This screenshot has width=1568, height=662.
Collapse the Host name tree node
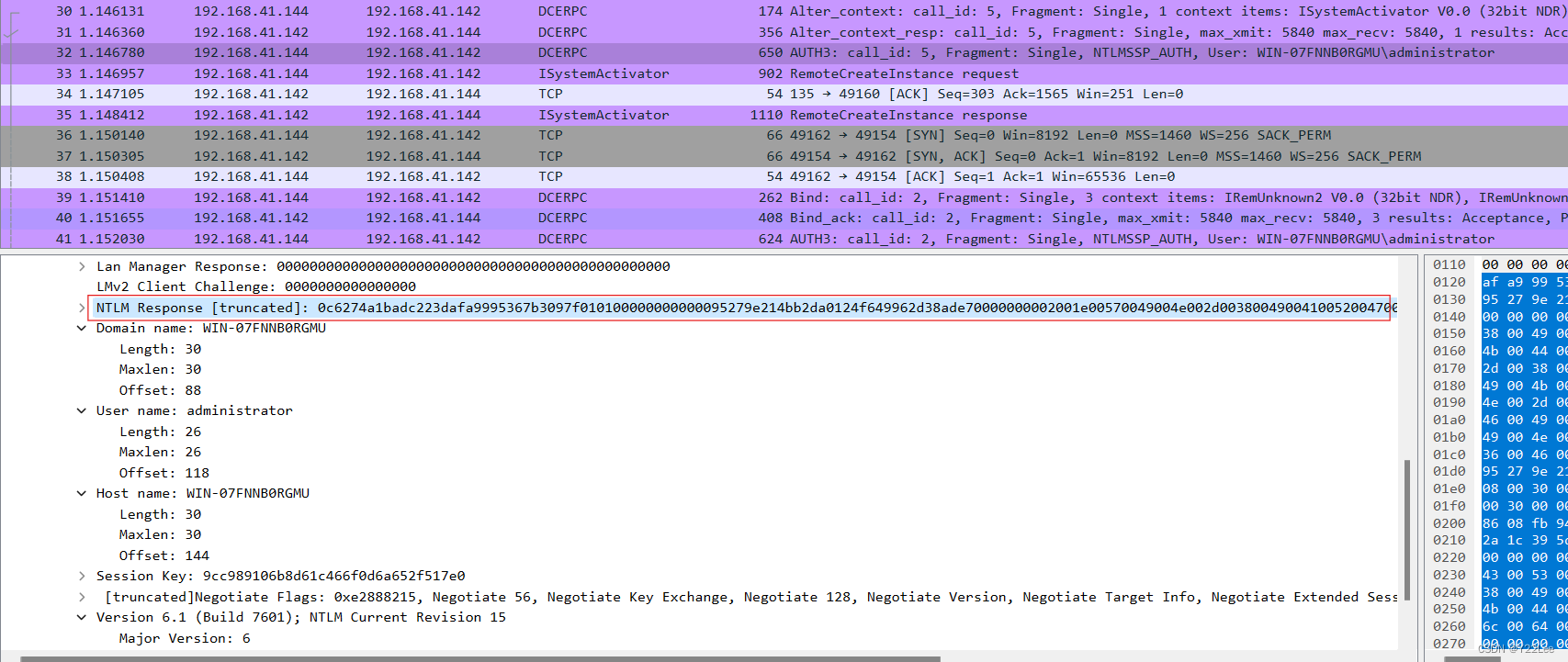(82, 493)
